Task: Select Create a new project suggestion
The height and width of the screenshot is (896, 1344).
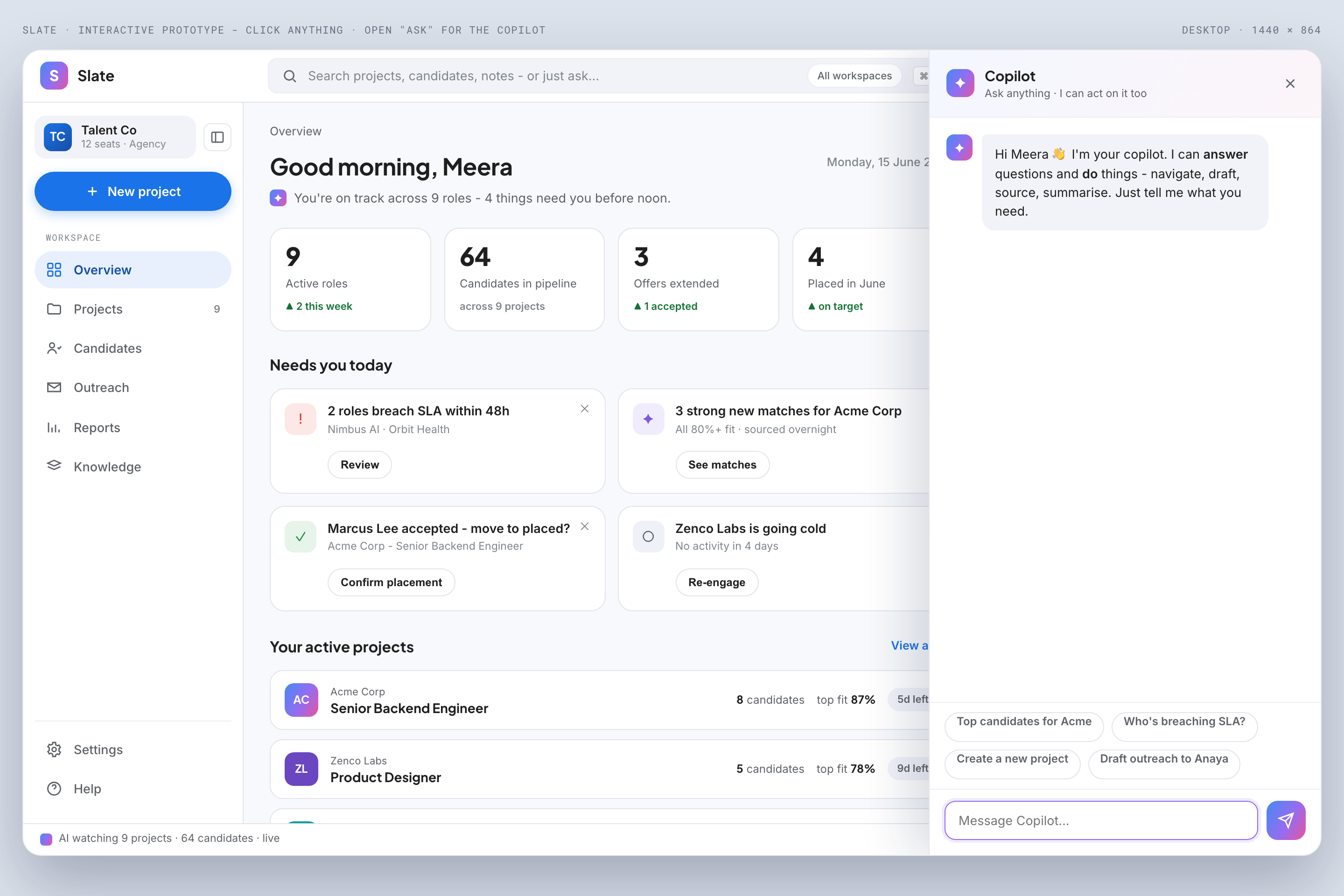Action: (1012, 764)
